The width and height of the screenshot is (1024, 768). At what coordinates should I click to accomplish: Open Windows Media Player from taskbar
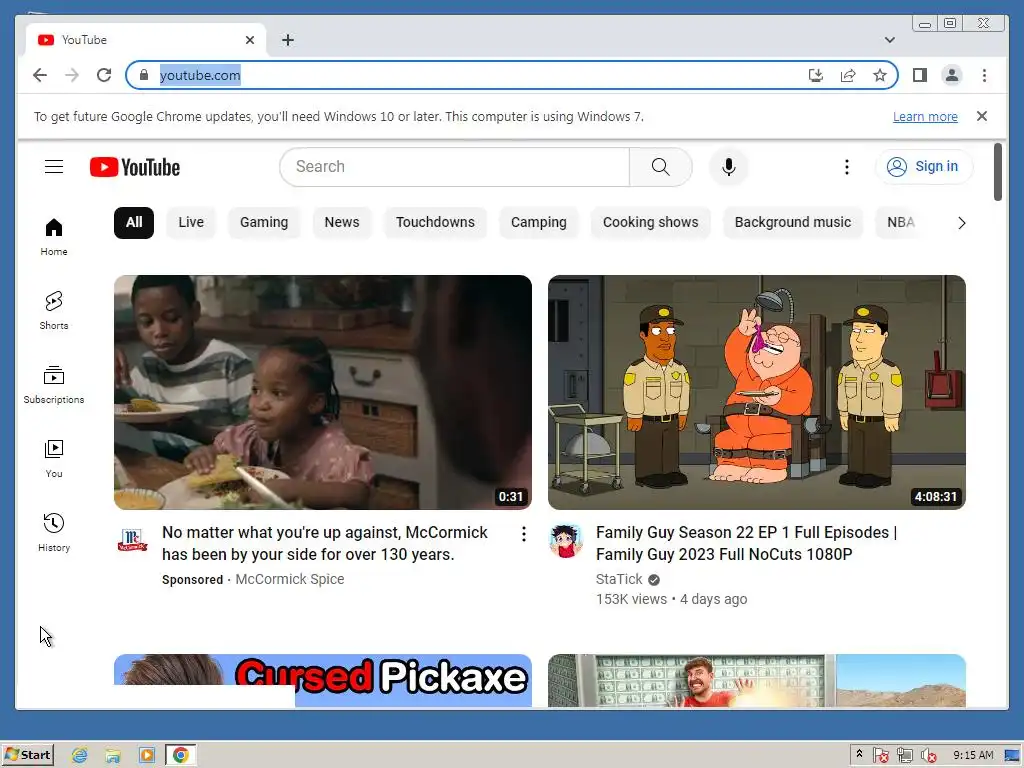[147, 756]
